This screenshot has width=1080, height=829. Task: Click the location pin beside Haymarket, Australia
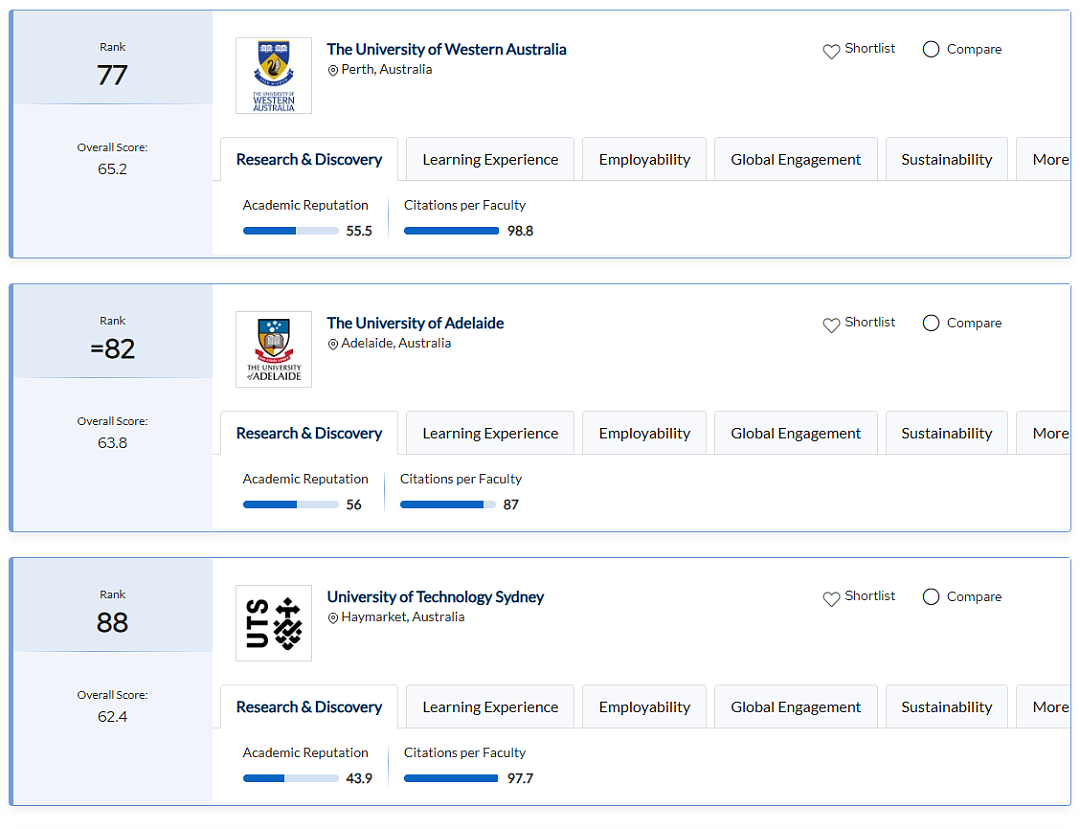[333, 618]
